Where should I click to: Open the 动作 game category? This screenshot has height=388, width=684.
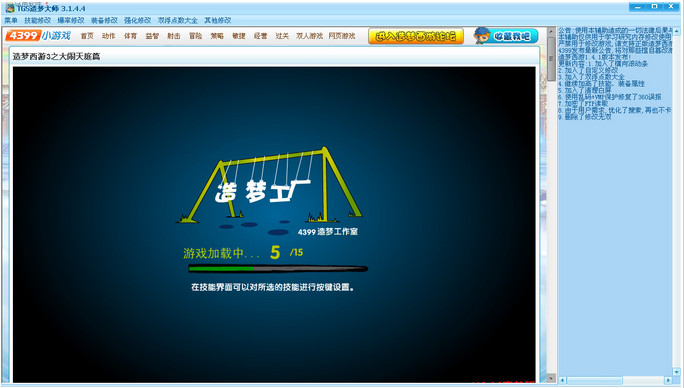point(109,36)
